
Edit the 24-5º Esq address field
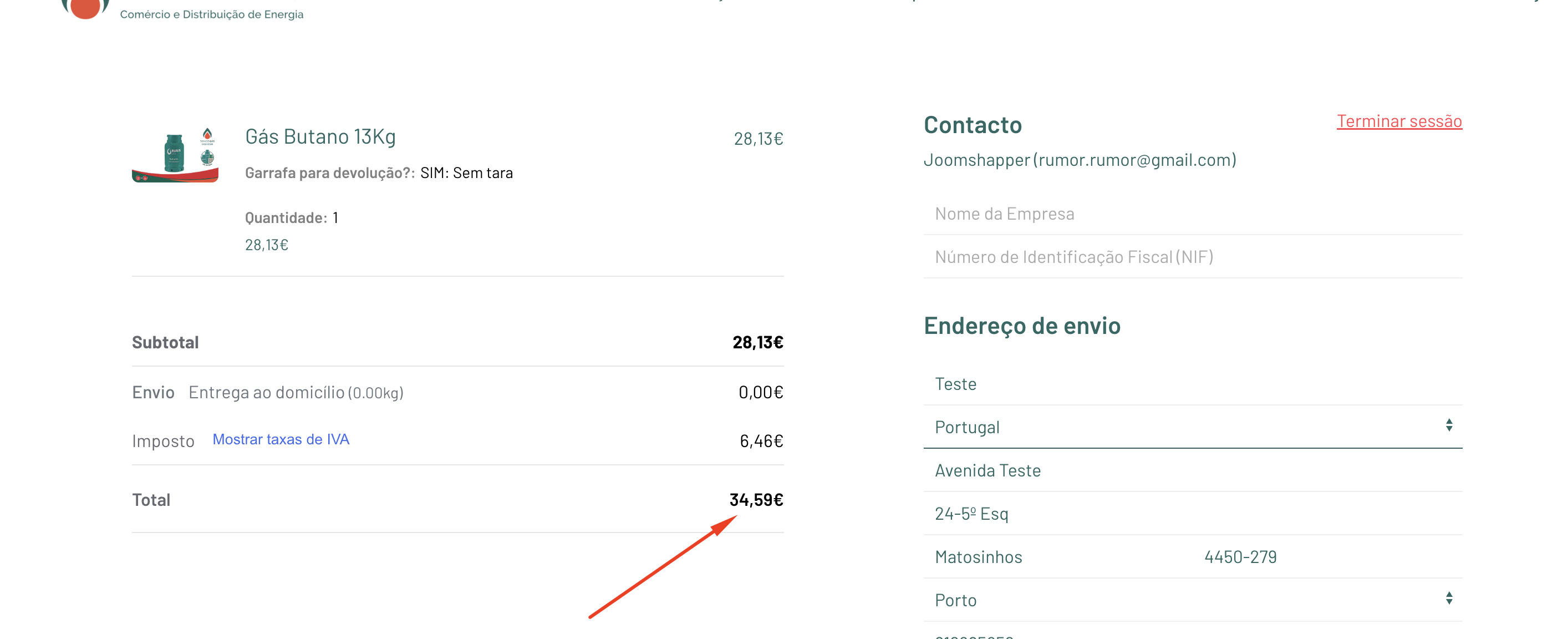tap(1192, 514)
